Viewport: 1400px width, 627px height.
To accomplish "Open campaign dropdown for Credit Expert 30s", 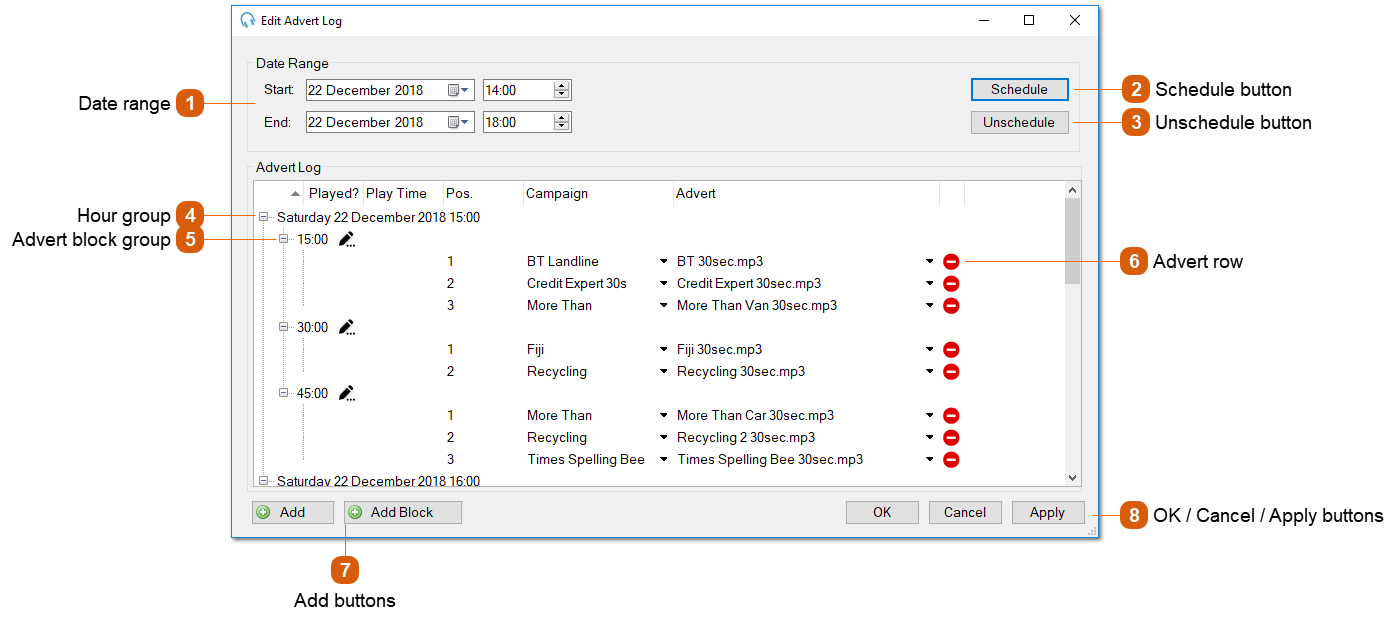I will [x=663, y=284].
